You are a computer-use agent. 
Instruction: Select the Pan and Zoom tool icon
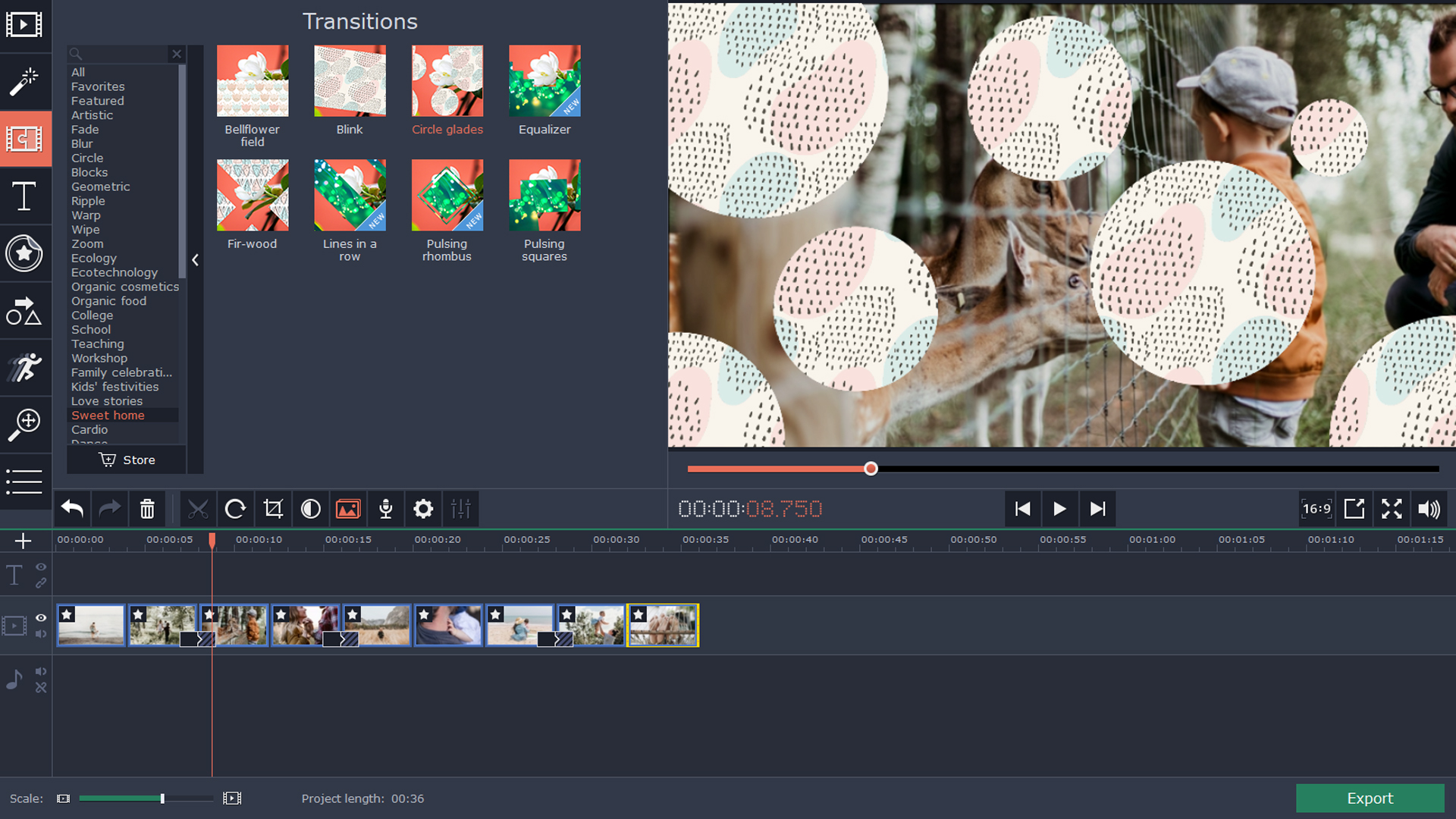pyautogui.click(x=25, y=425)
